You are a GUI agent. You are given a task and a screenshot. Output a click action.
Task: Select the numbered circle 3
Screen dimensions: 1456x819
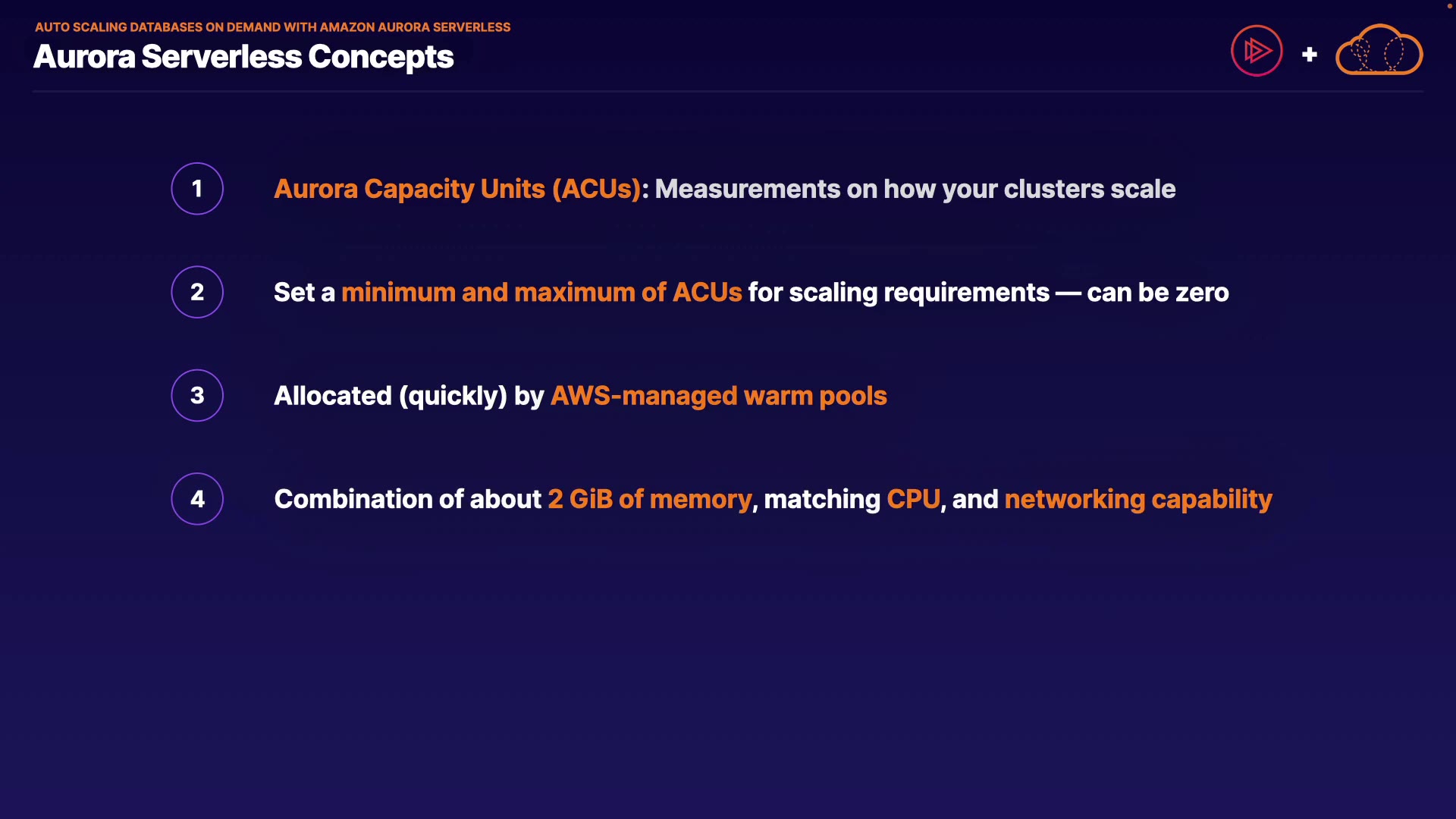(197, 395)
